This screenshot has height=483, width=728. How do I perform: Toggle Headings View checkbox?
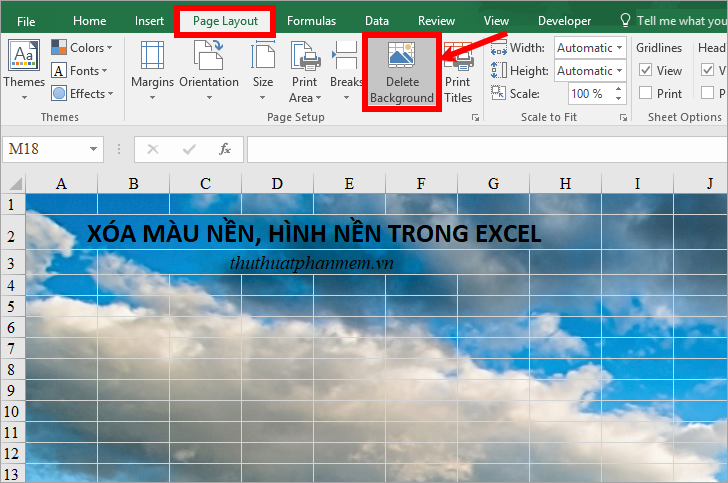pyautogui.click(x=707, y=70)
